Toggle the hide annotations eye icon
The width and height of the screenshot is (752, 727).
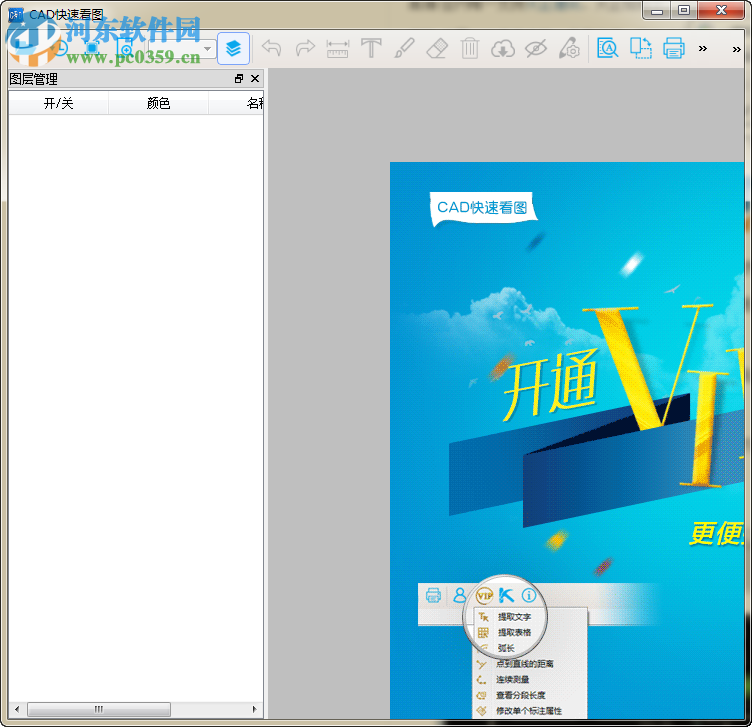[536, 48]
